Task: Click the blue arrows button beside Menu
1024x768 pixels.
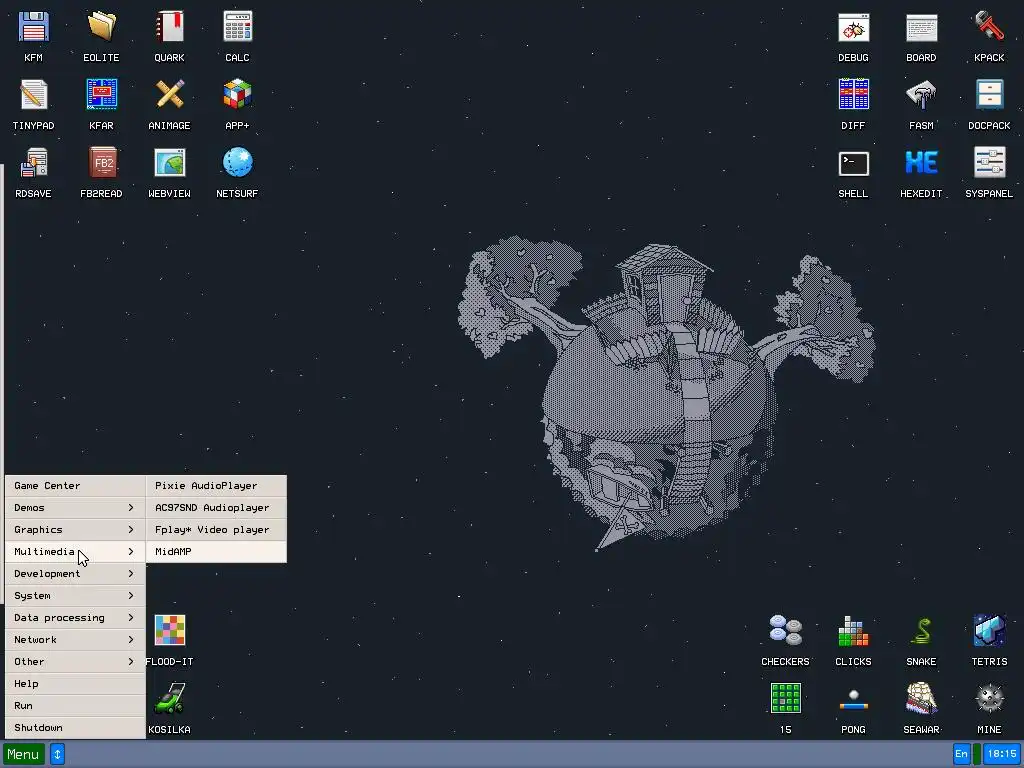Action: pyautogui.click(x=57, y=754)
